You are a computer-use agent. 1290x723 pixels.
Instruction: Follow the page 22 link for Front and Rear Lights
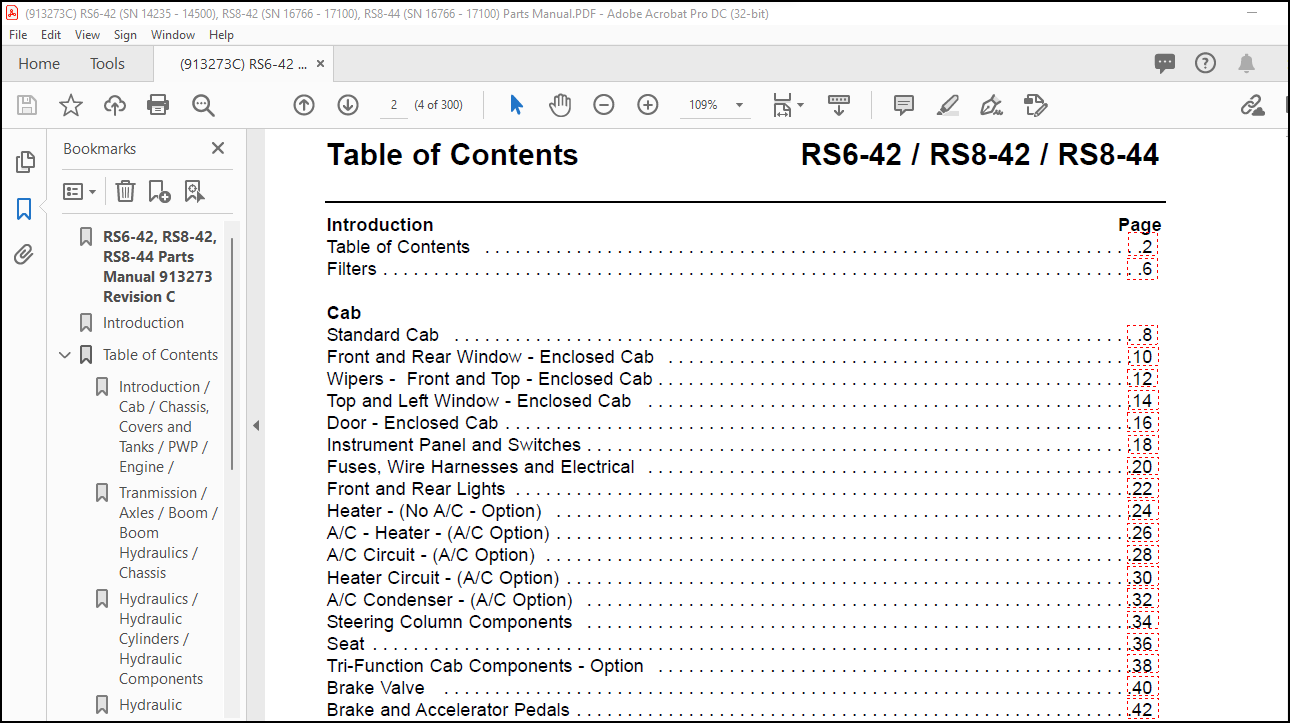1142,489
